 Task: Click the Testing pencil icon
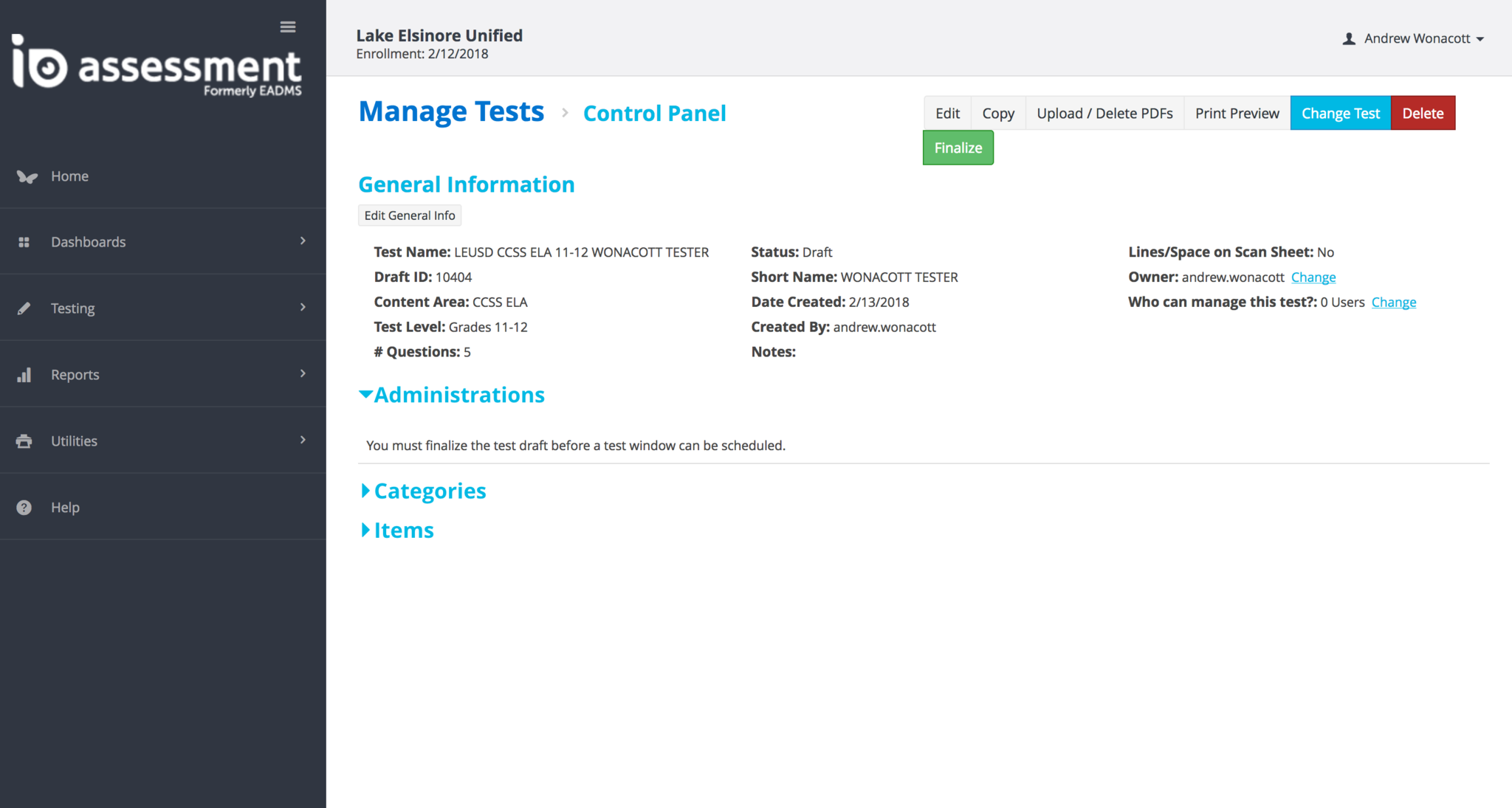[x=24, y=308]
